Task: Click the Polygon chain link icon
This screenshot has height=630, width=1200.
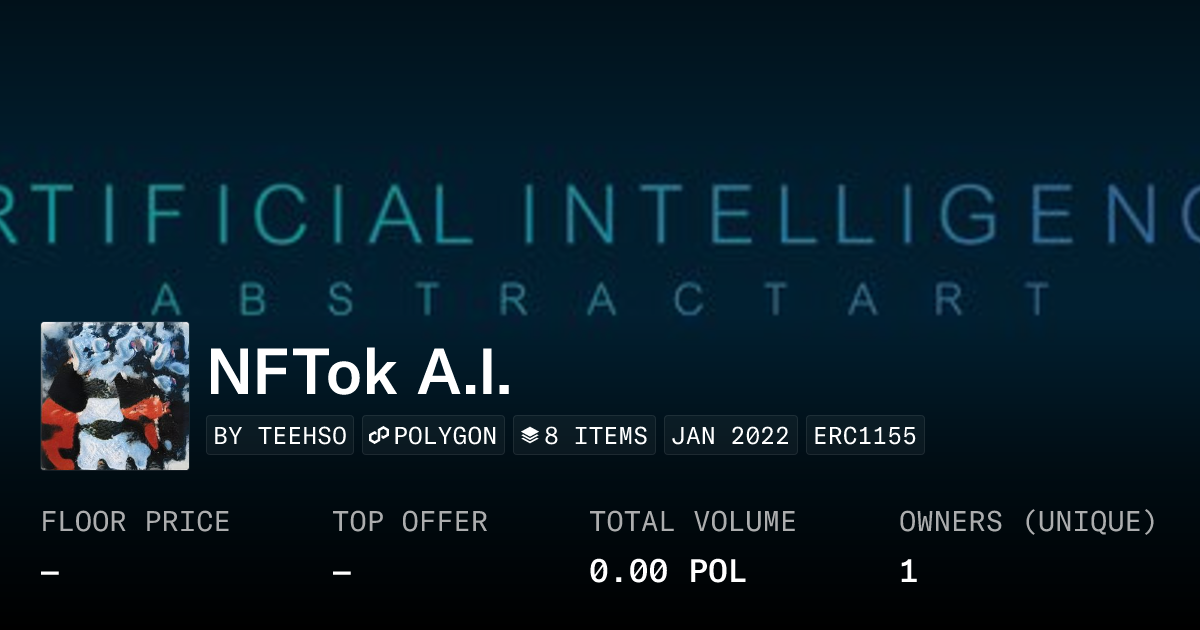Action: [x=379, y=436]
